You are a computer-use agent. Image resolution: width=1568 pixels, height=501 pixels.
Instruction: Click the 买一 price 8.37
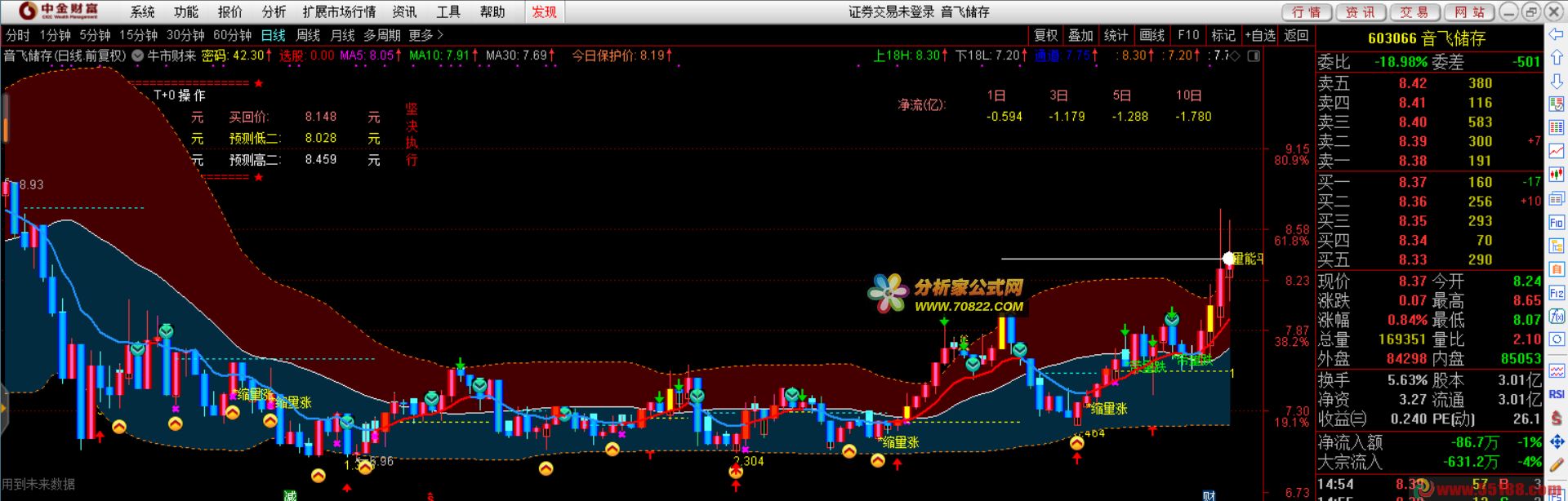(x=1412, y=182)
